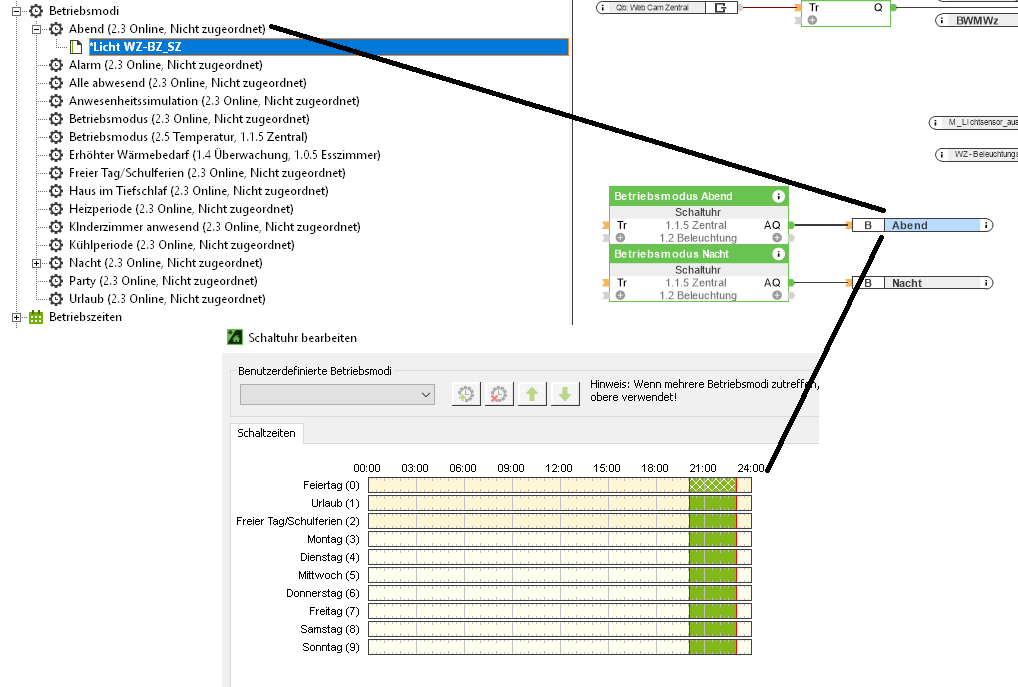The width and height of the screenshot is (1018, 687).
Task: Click gear icon of Alarm mode
Action: [56, 65]
